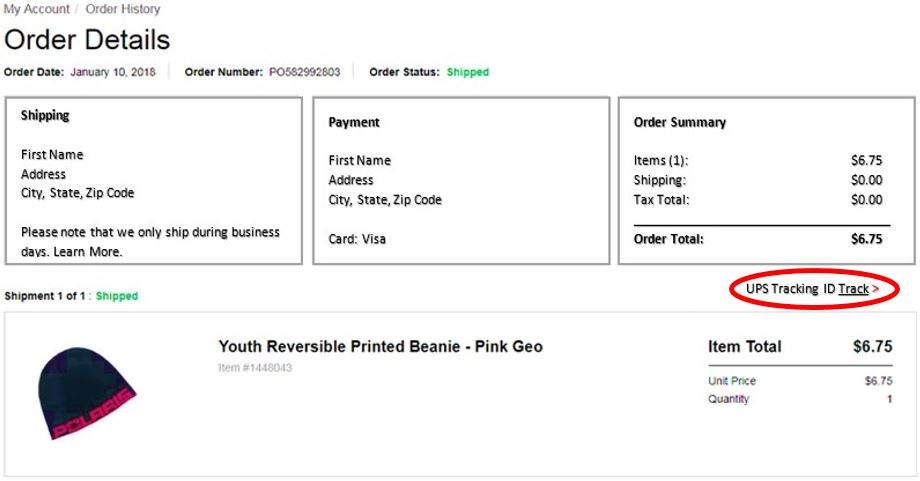Go to Order History breadcrumb
Screen dimensions: 920x481
[x=123, y=9]
